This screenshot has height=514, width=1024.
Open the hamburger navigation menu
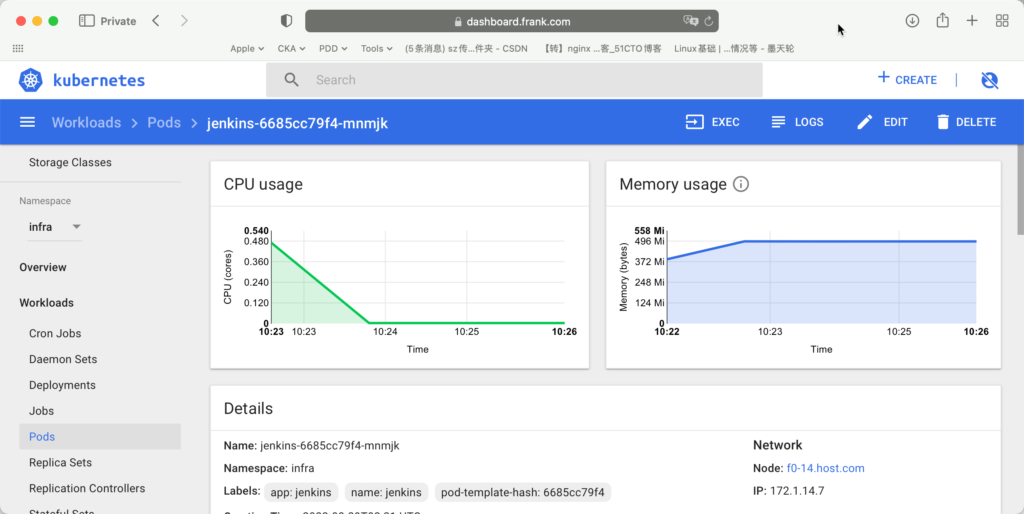point(27,122)
